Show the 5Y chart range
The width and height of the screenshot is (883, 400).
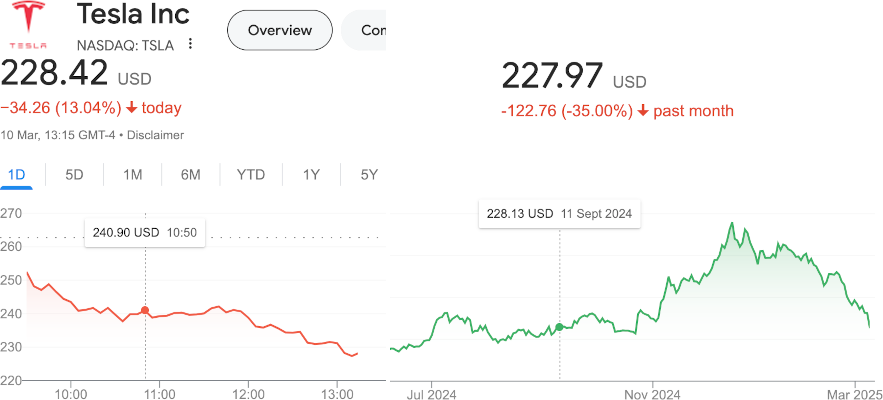pyautogui.click(x=369, y=175)
